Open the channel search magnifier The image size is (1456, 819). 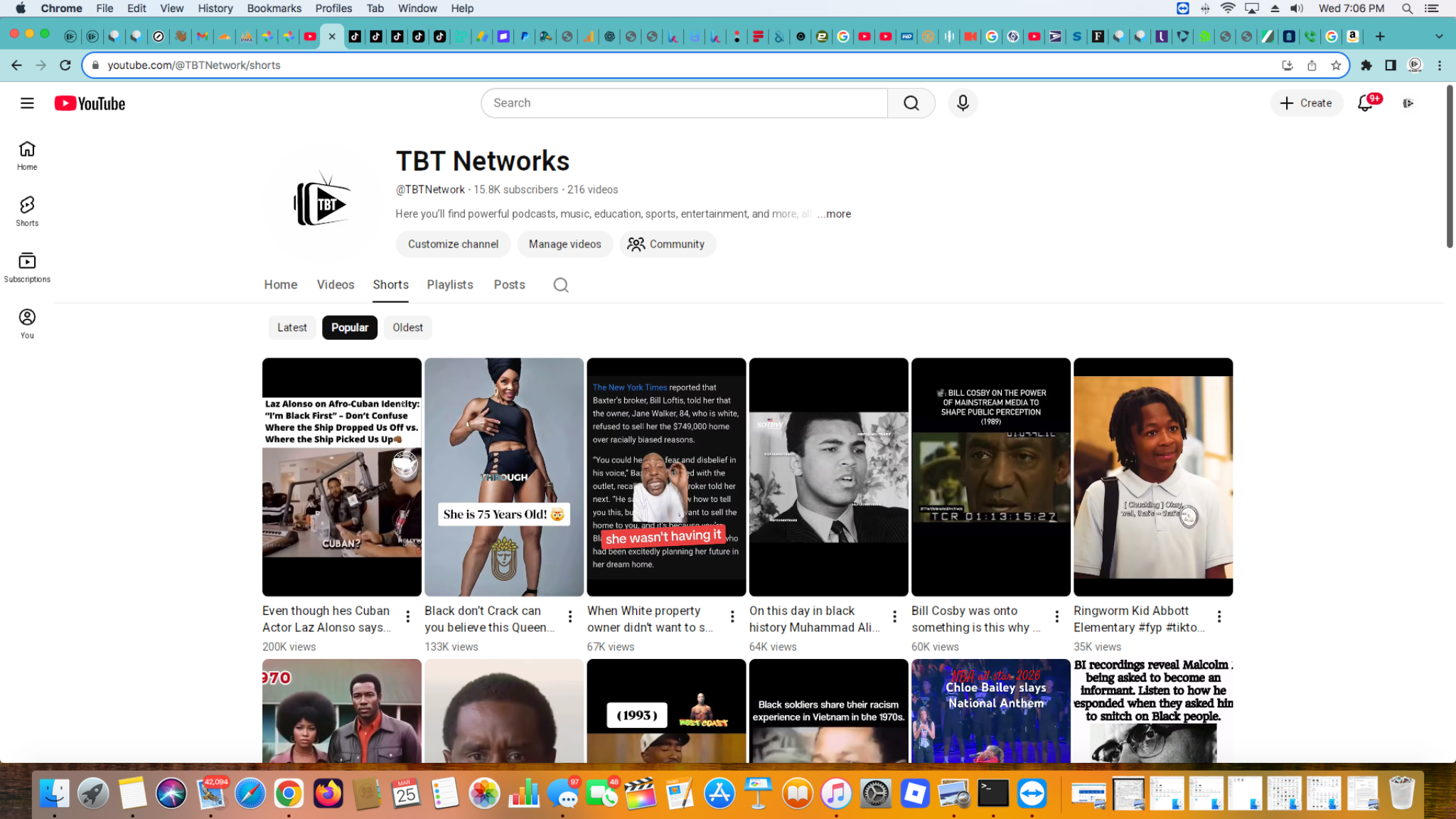pyautogui.click(x=561, y=284)
